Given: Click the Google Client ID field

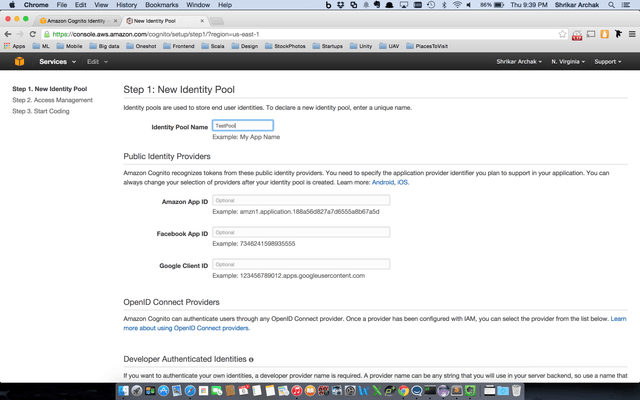Looking at the screenshot, I should 301,264.
